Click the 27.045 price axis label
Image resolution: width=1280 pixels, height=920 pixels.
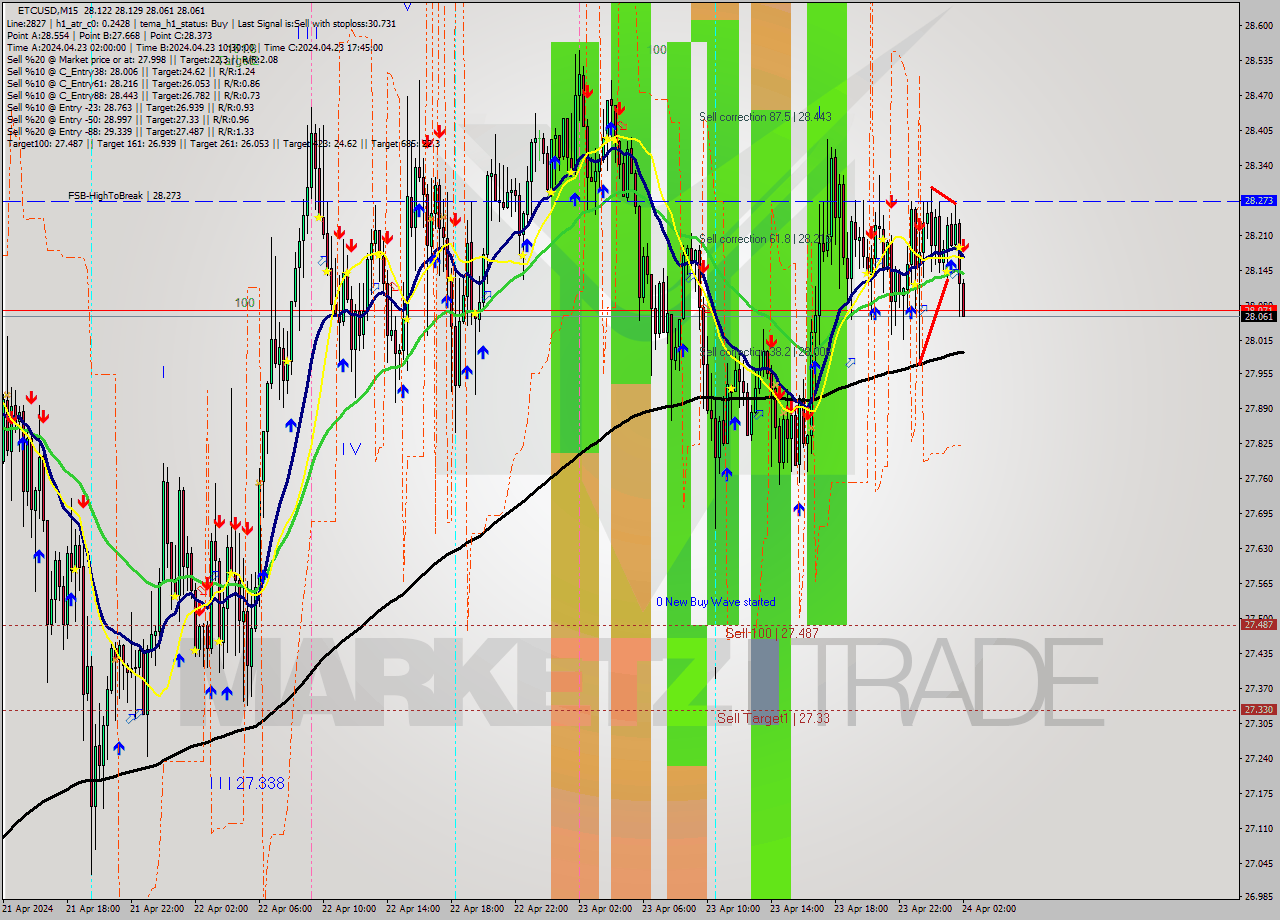(x=1258, y=864)
